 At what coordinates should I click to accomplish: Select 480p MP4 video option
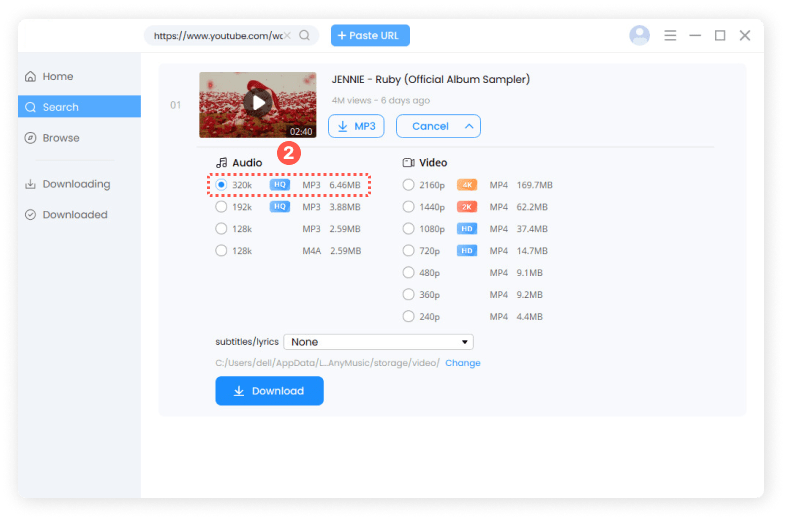pos(409,272)
